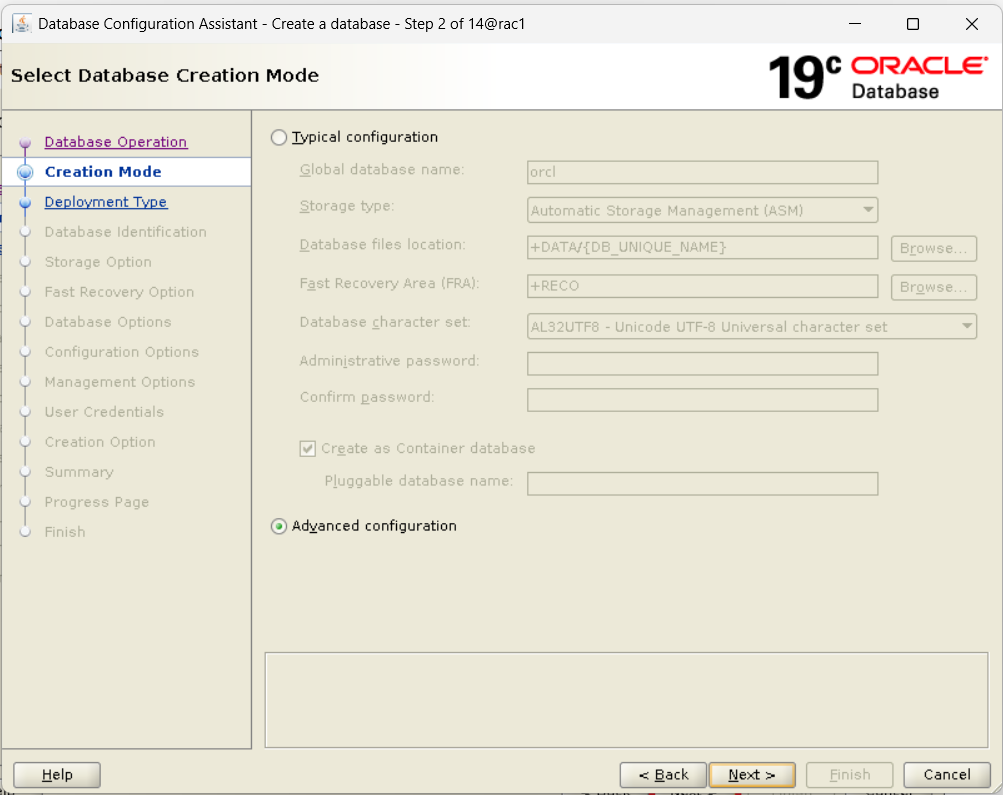Click the Database files location field
Screen dimensions: 1003x795
[x=702, y=248]
